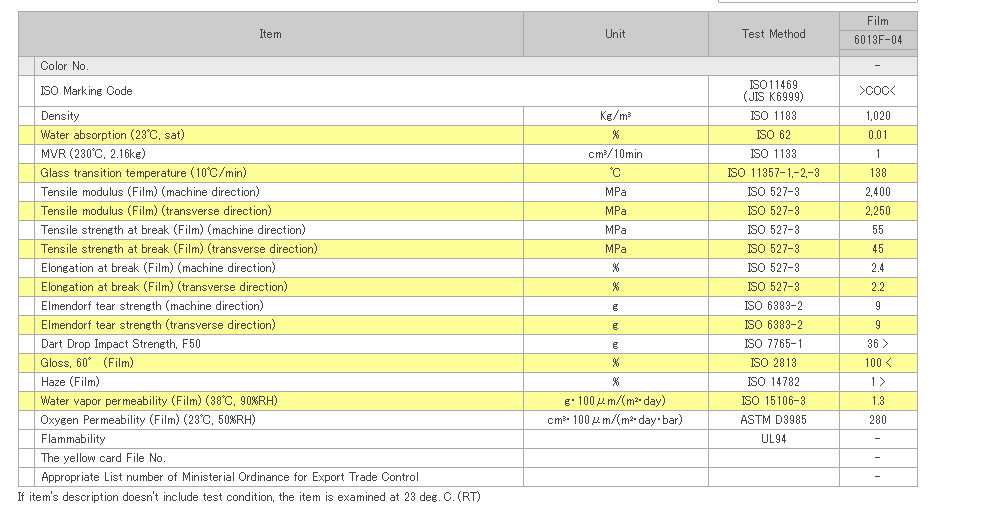
Task: Click the Export Trade Control list row
Action: point(468,477)
